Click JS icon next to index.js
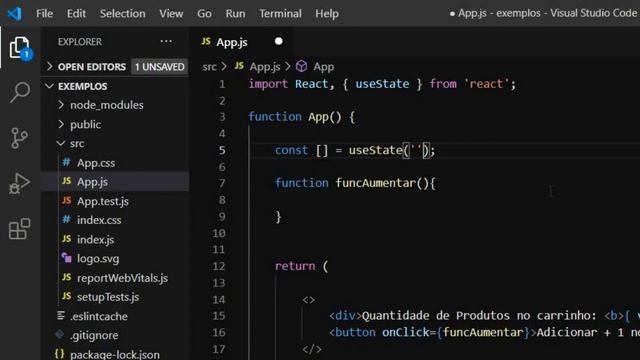This screenshot has width=640, height=360. [x=67, y=239]
